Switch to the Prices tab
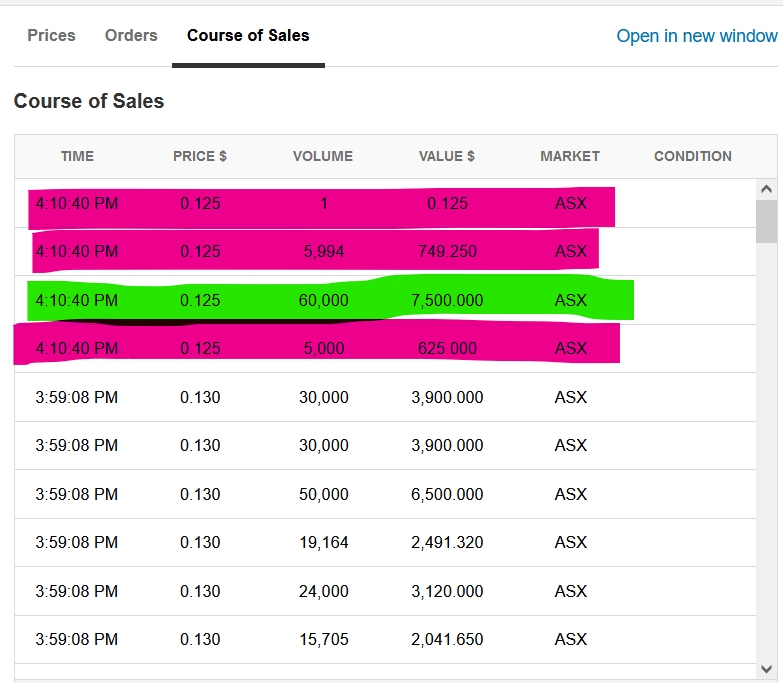Screen dimensions: 783x683 click(x=51, y=35)
